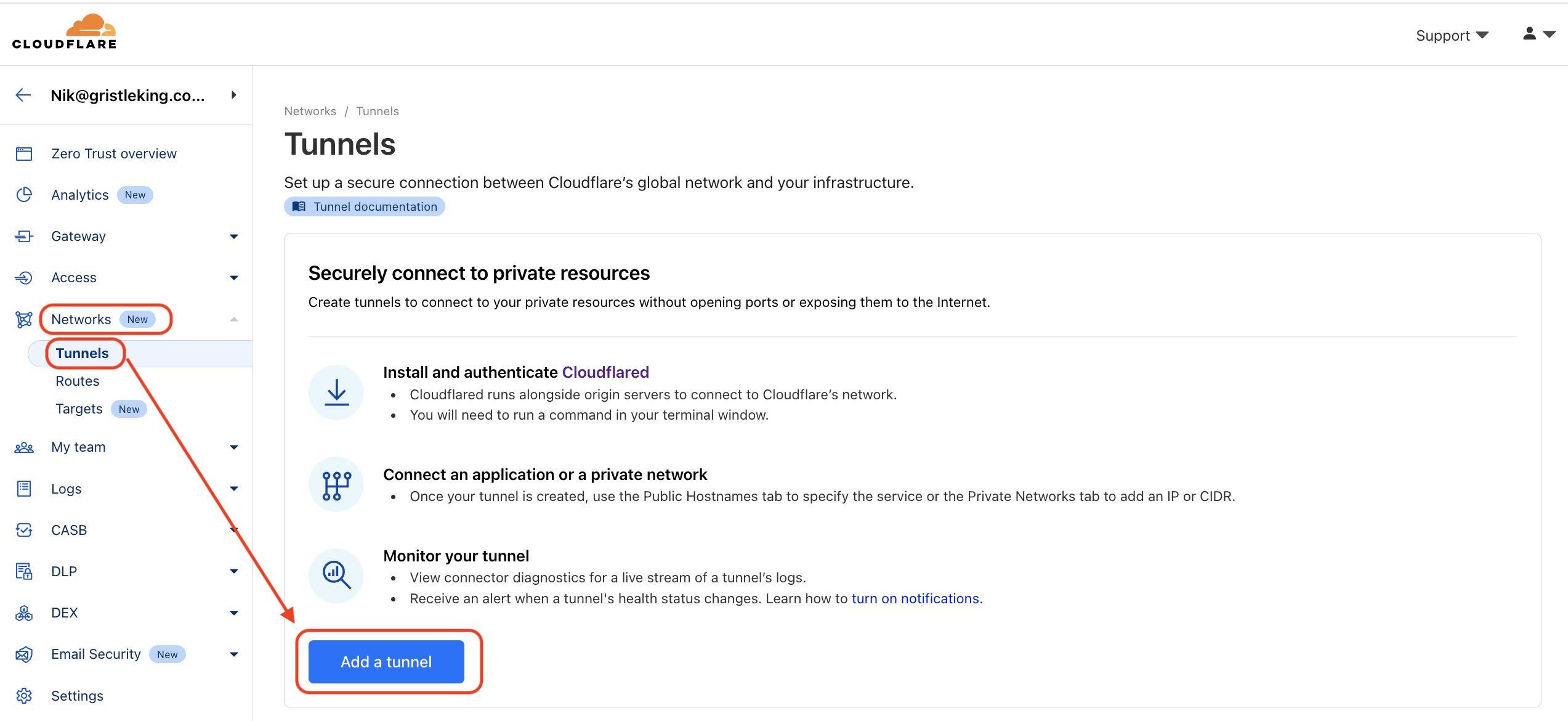
Task: Select Routes under Networks
Action: pyautogui.click(x=78, y=381)
